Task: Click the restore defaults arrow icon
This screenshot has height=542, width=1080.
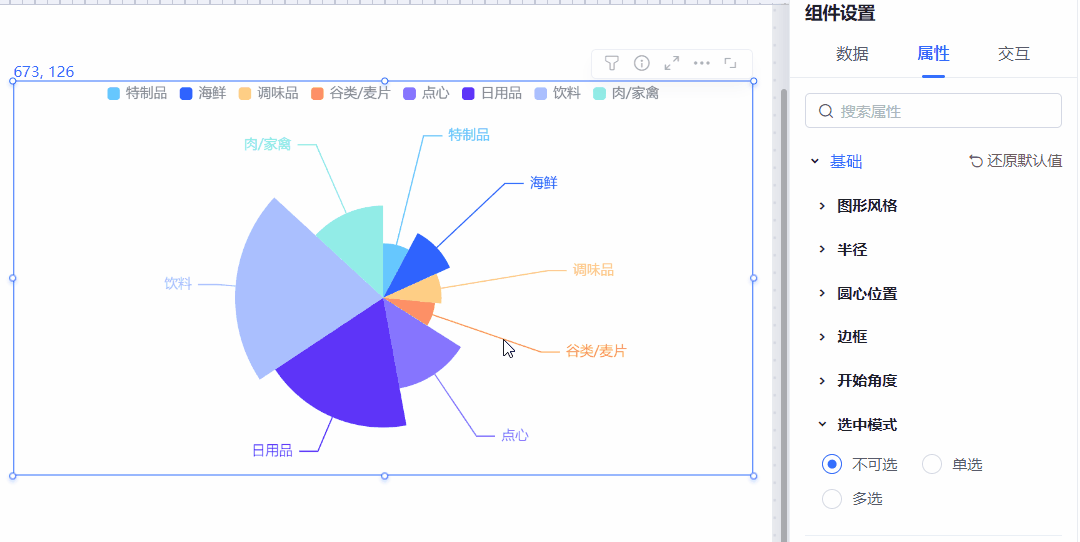Action: (x=975, y=161)
